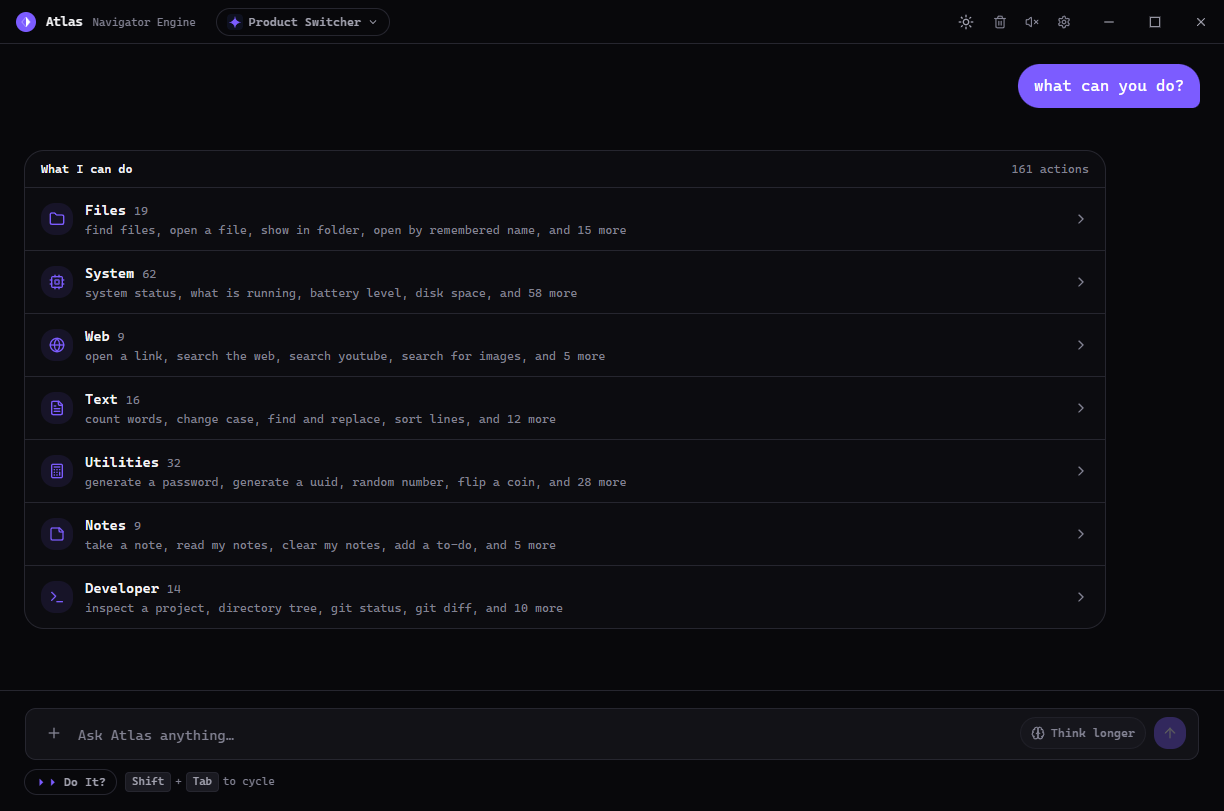Click the 'Navigator Engine' subtitle text
This screenshot has width=1224, height=811.
pos(144,22)
